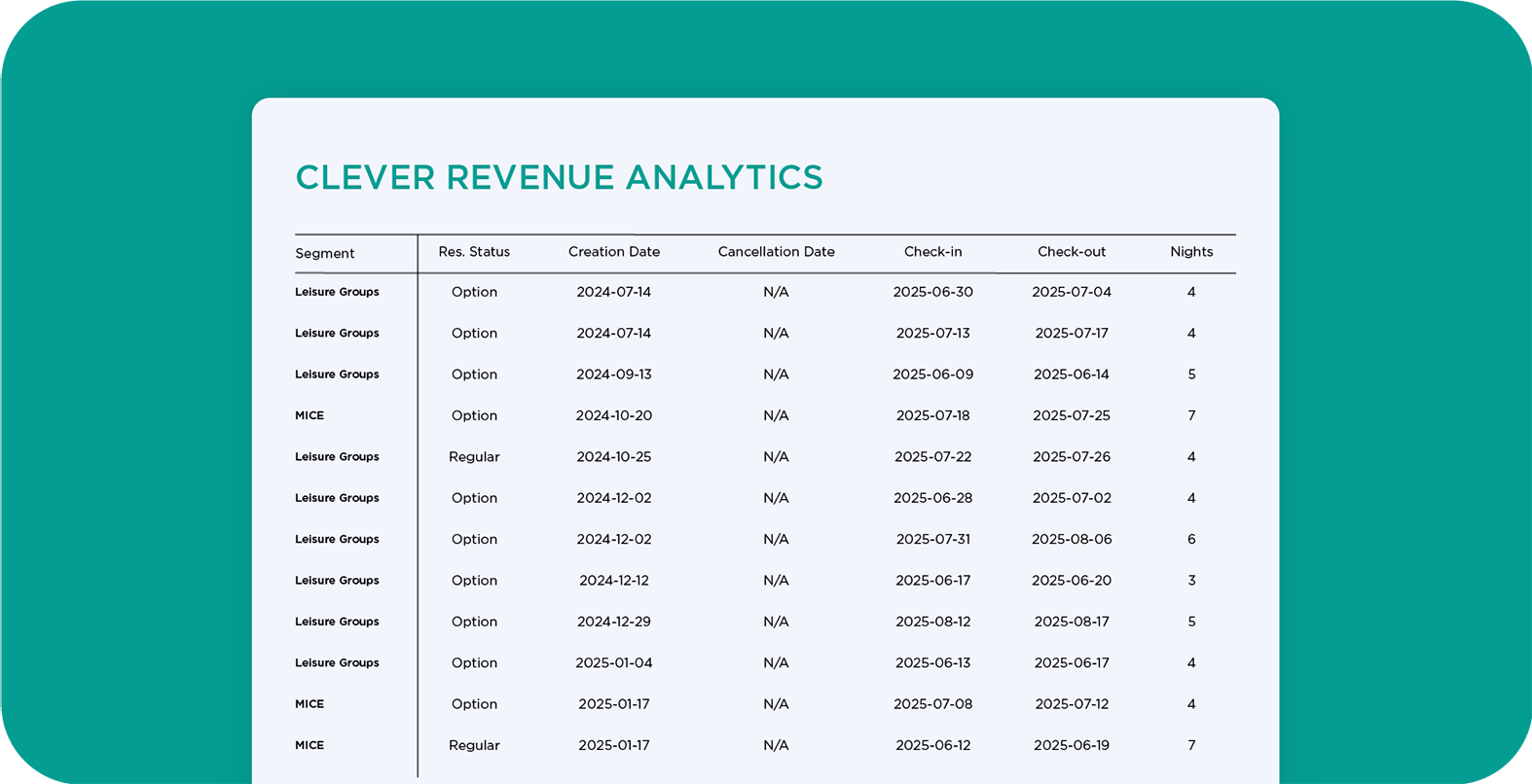Click check-in date 2025-06-30
Screen dimensions: 1532x784
coord(933,292)
